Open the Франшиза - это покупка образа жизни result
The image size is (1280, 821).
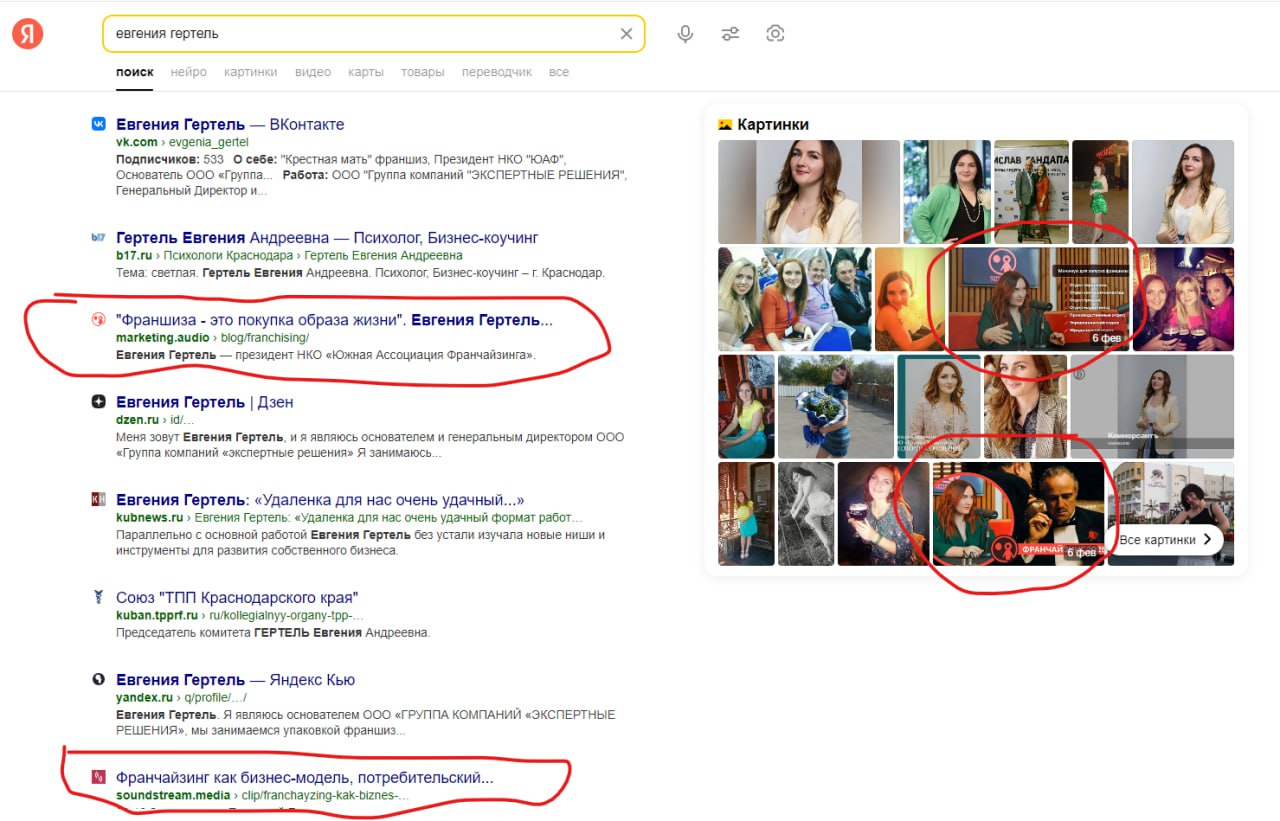[x=334, y=320]
